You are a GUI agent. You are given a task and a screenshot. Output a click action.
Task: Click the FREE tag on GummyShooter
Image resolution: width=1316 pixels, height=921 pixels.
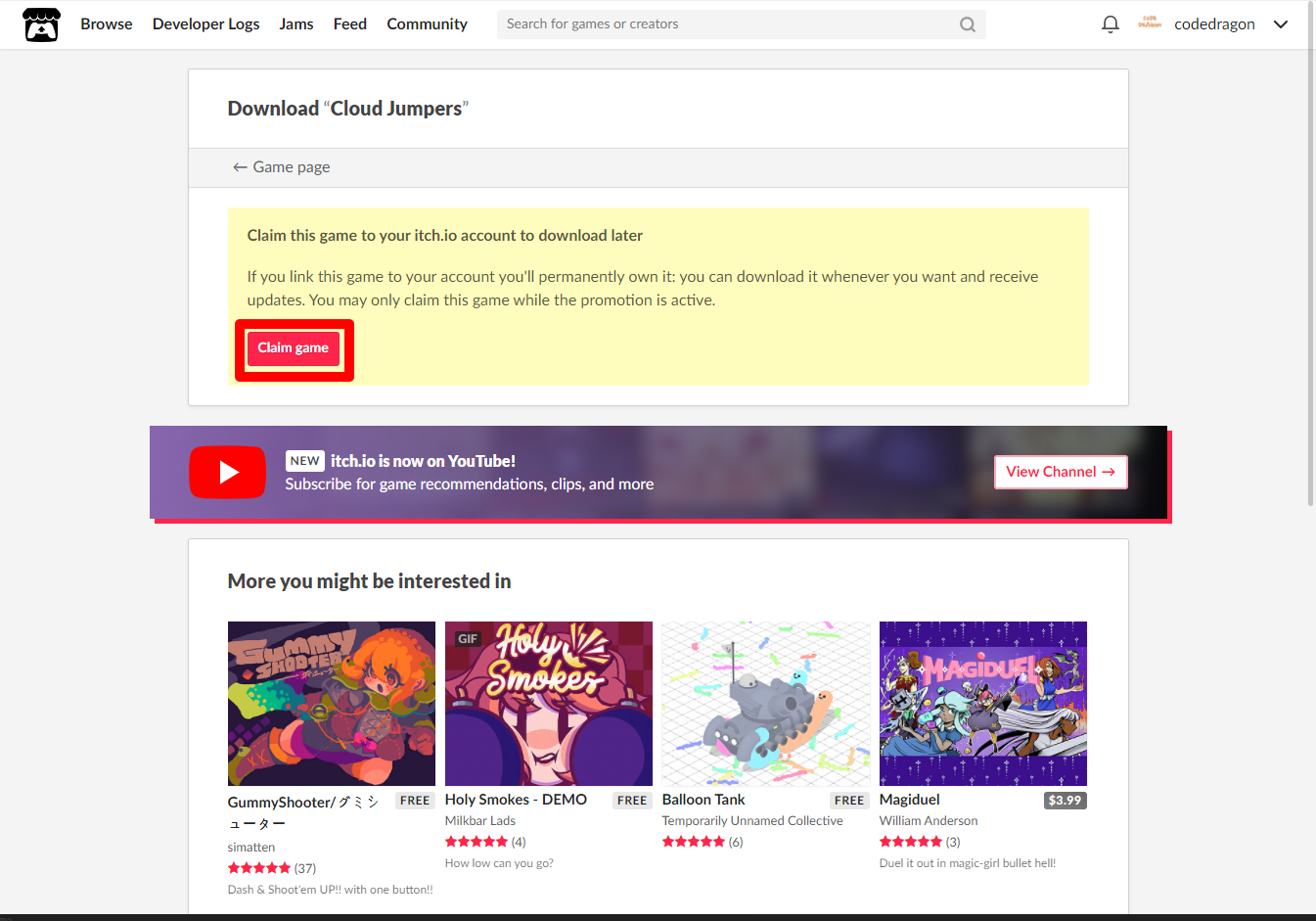point(415,801)
